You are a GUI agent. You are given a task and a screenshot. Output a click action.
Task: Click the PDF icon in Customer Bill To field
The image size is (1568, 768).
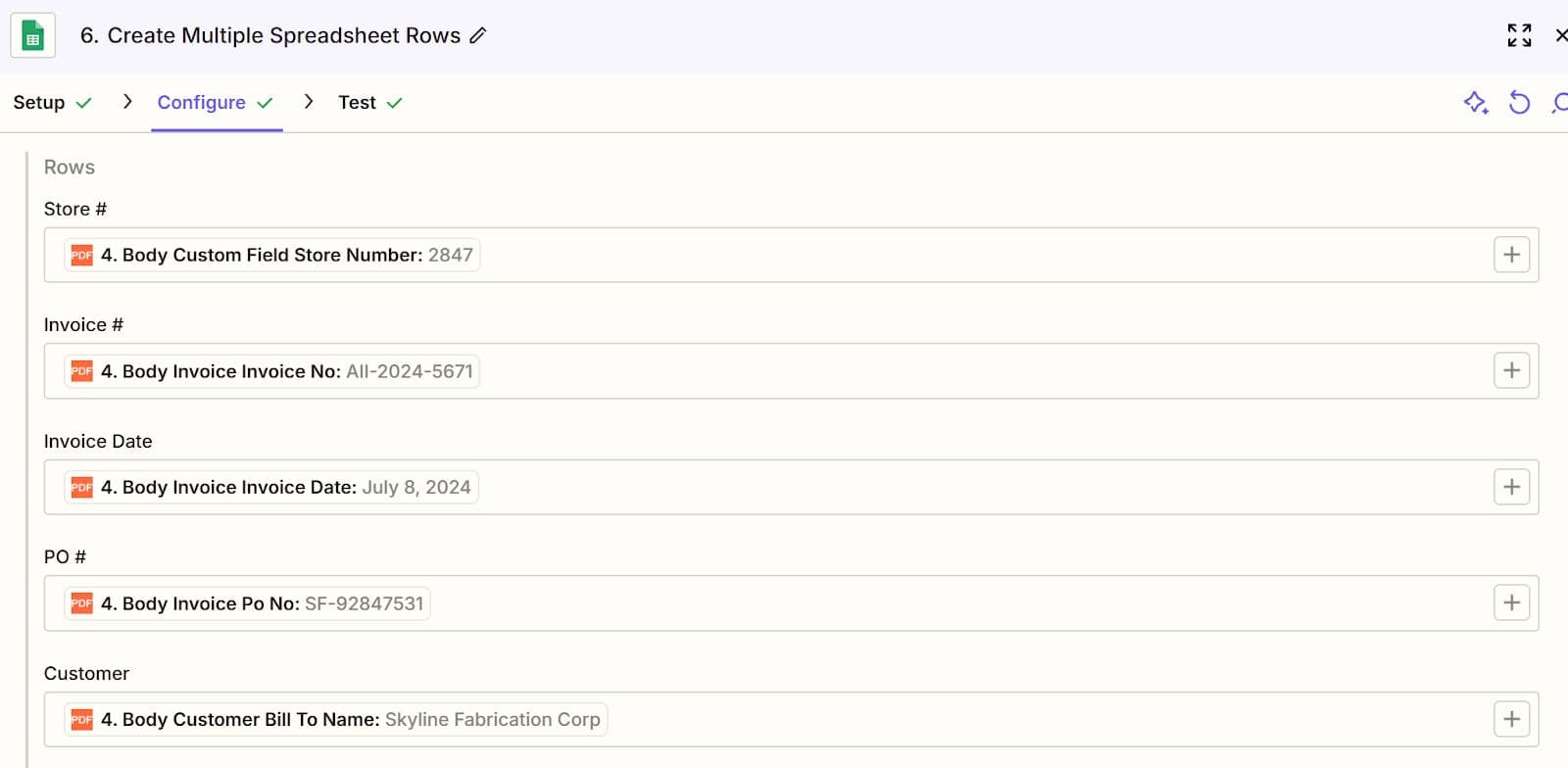point(80,719)
